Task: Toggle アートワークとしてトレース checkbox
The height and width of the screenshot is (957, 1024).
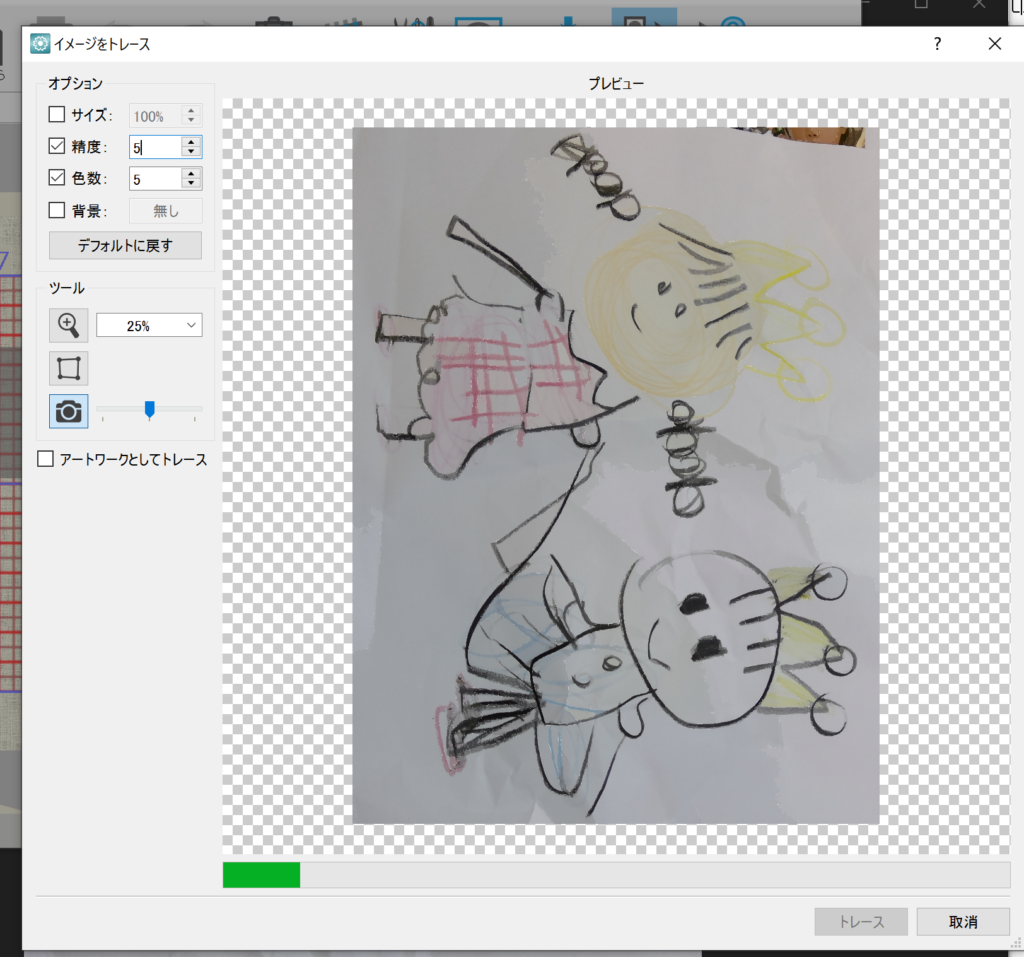Action: 45,459
